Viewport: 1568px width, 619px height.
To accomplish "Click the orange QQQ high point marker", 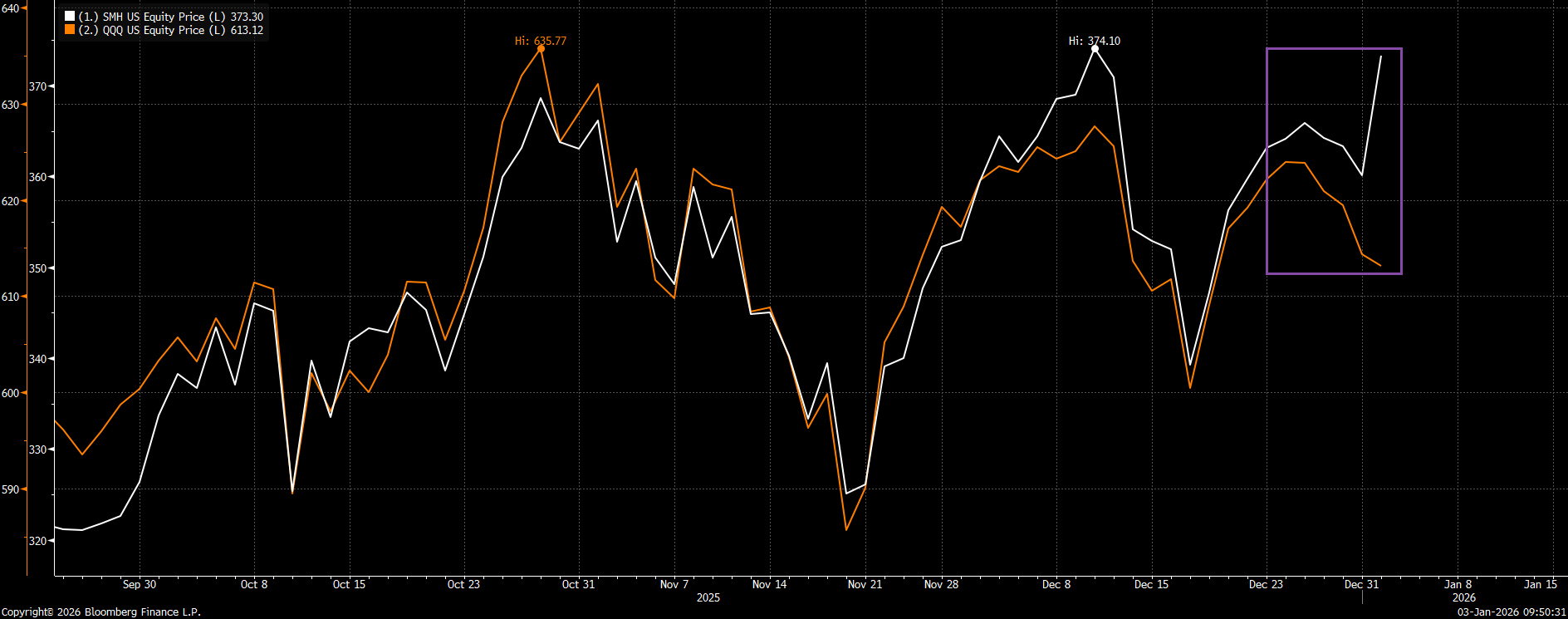I will 541,48.
